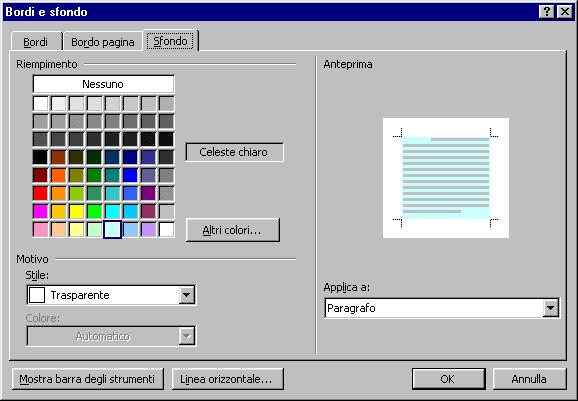
Task: Select the Nessuno no-fill option
Action: click(x=103, y=84)
